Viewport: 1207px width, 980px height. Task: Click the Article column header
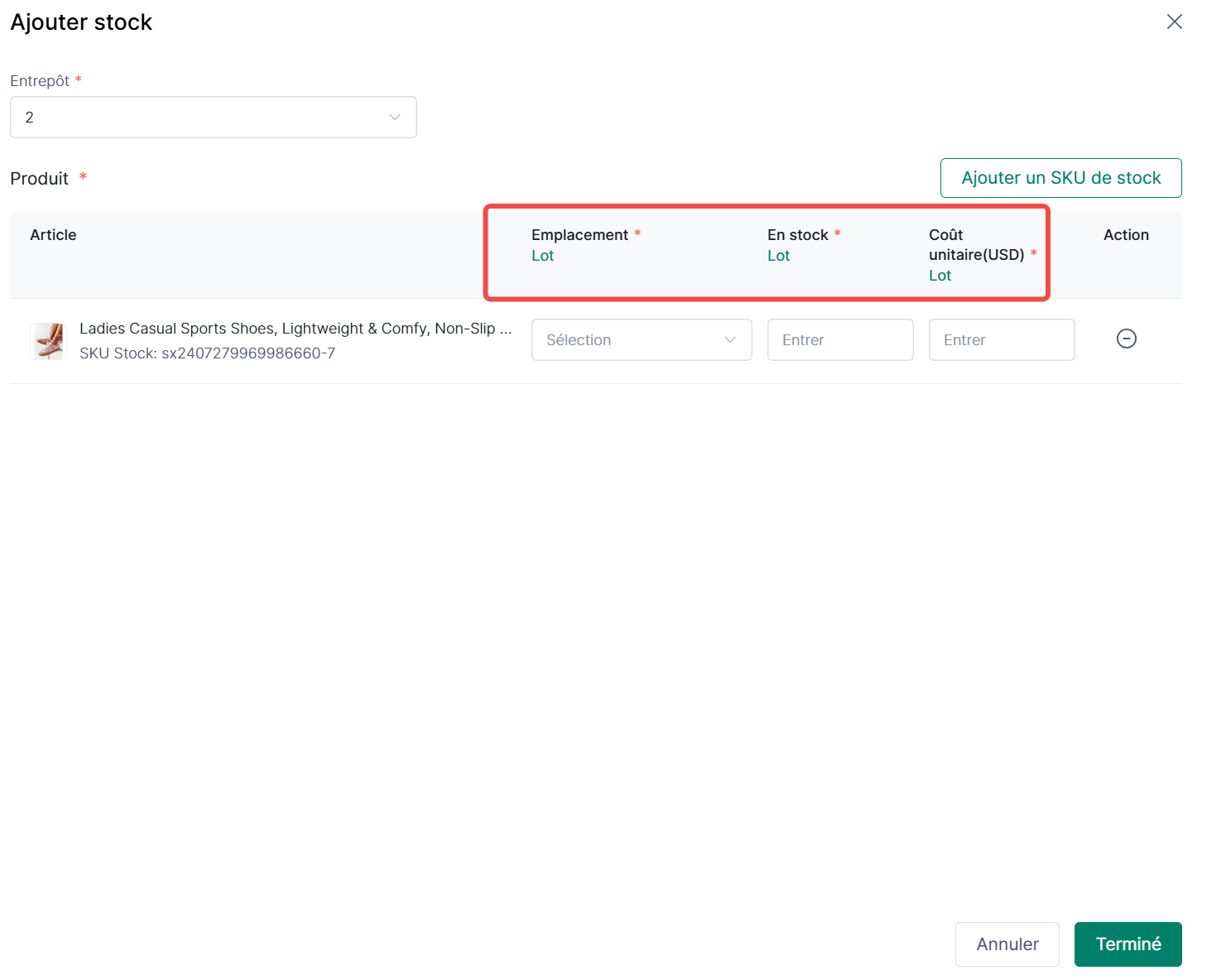[x=53, y=235]
